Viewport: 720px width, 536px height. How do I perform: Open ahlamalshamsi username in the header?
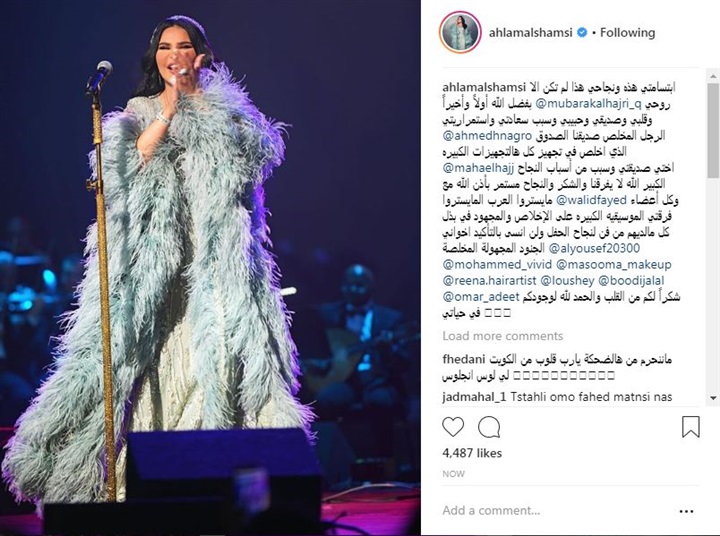click(530, 33)
